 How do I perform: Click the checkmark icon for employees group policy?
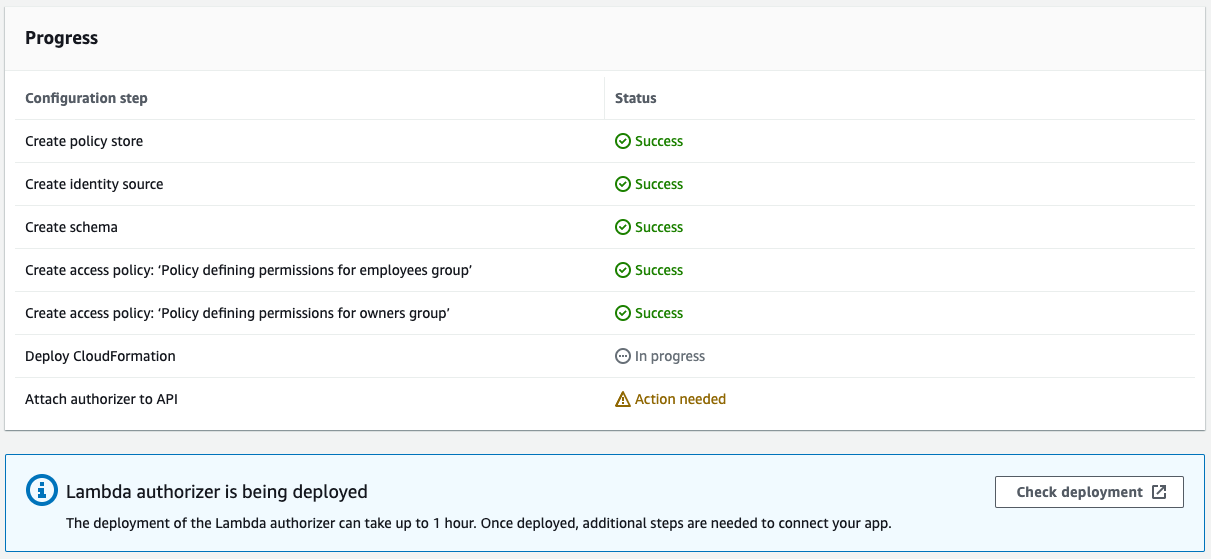tap(622, 270)
